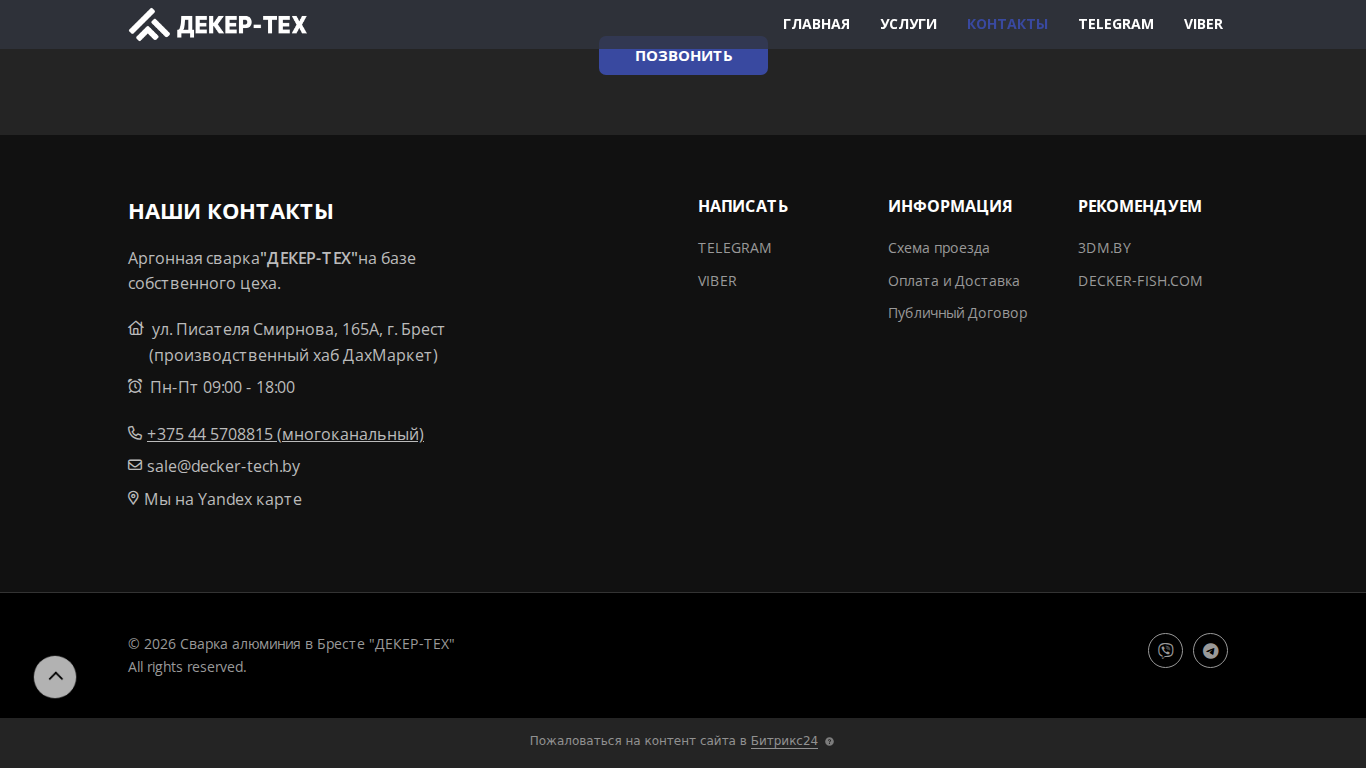Visit the DECKER-FISH.COM link
Screen dimensions: 1366x768
click(1140, 281)
